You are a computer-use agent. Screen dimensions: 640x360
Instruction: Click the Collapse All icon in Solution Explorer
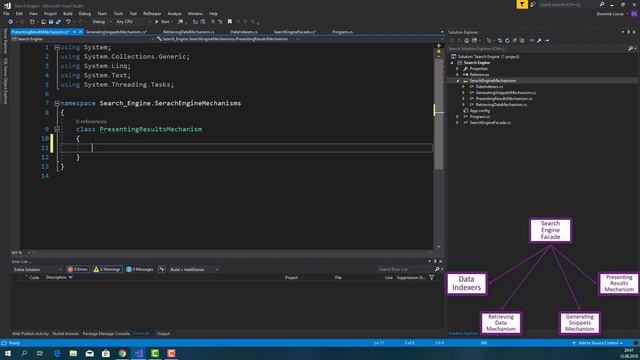pos(515,40)
